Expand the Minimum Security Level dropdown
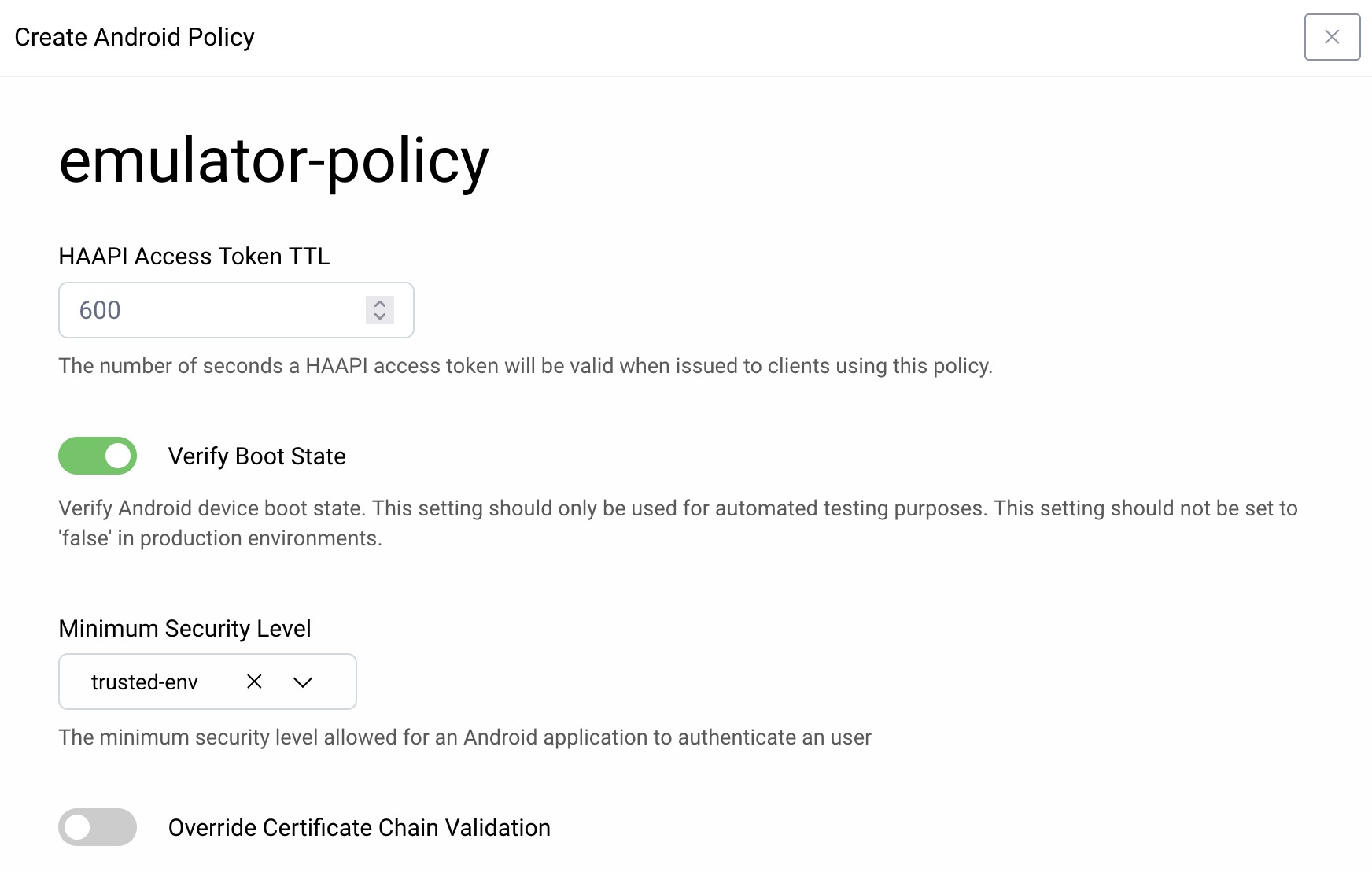 click(x=303, y=682)
